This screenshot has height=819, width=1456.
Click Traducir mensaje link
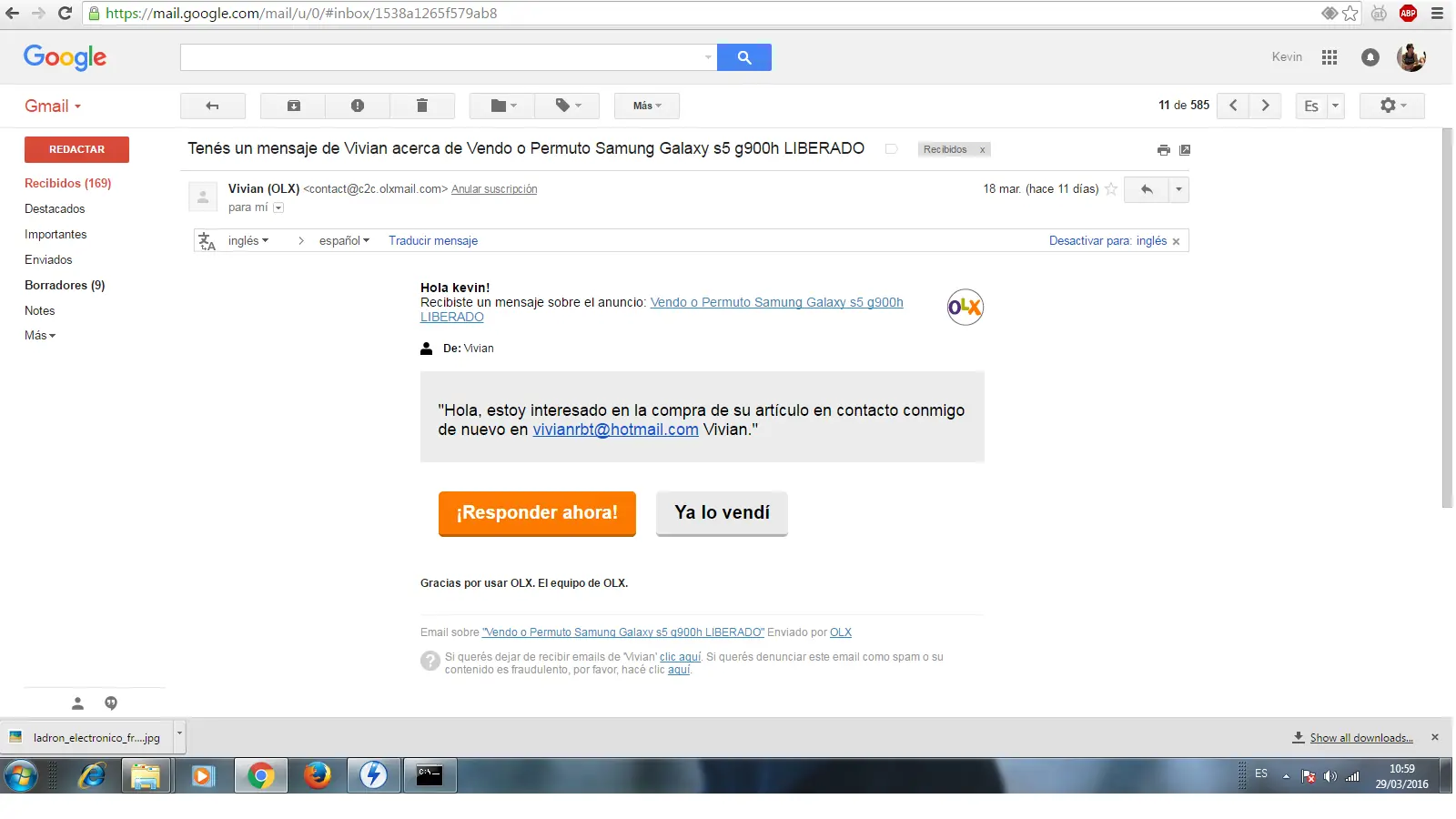tap(433, 240)
